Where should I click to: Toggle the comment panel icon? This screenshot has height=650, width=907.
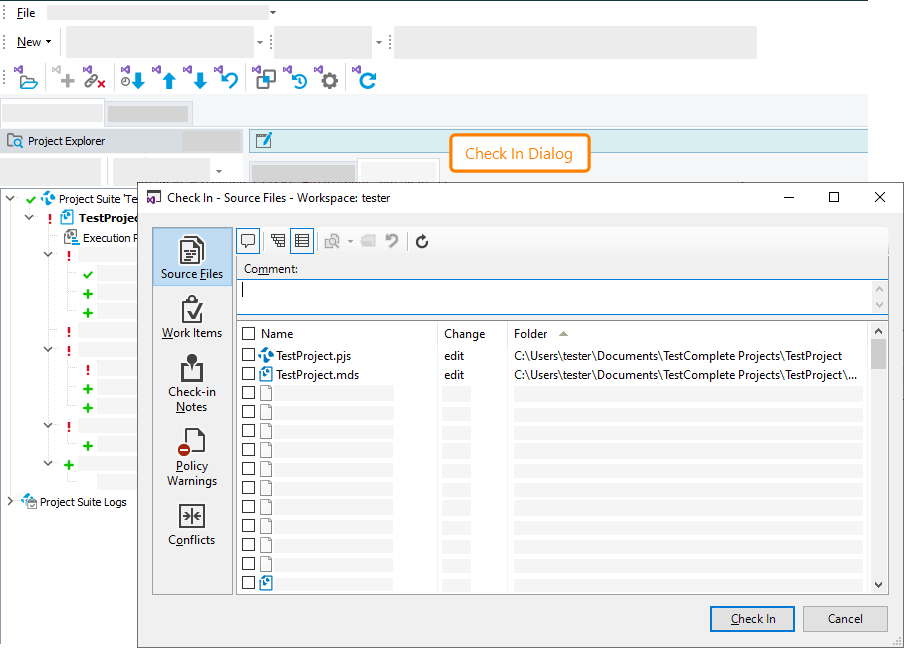point(248,240)
